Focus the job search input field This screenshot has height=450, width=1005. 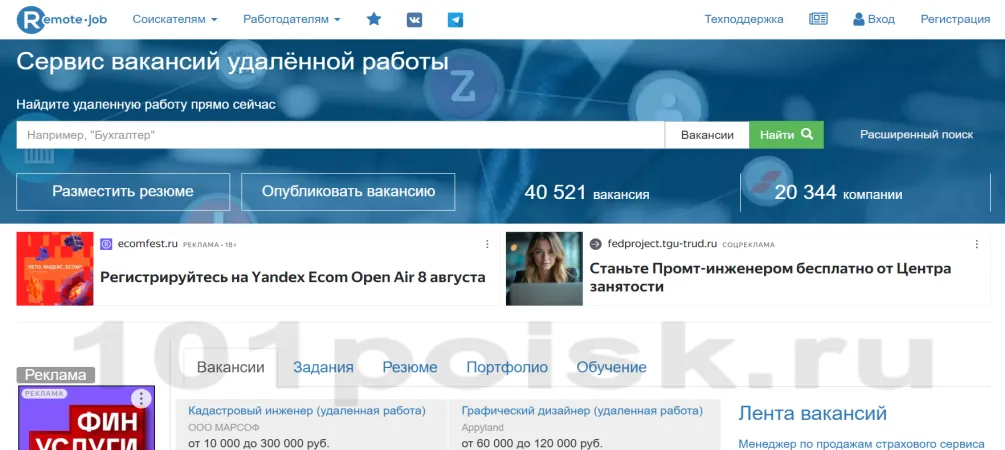coord(340,135)
